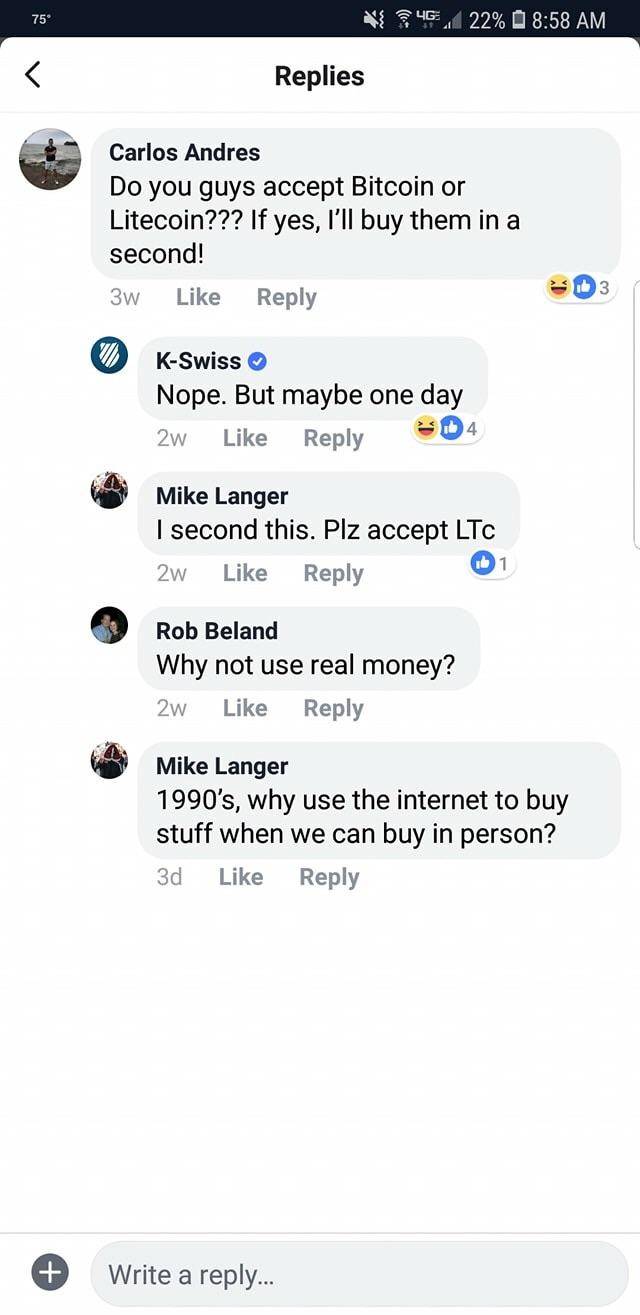640x1315 pixels.
Task: Open Carlos Andres profile picture
Action: tap(50, 159)
